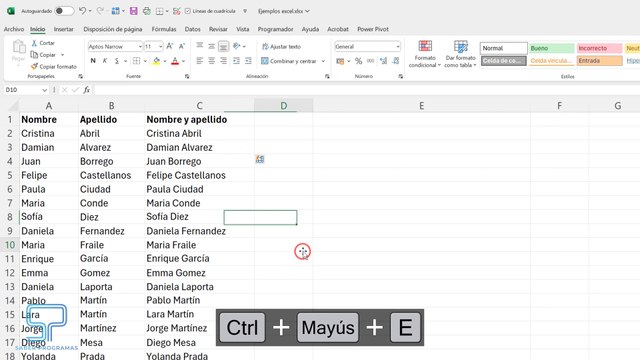
Task: Open font name Aptos Narrow dropdown
Action: click(x=140, y=47)
